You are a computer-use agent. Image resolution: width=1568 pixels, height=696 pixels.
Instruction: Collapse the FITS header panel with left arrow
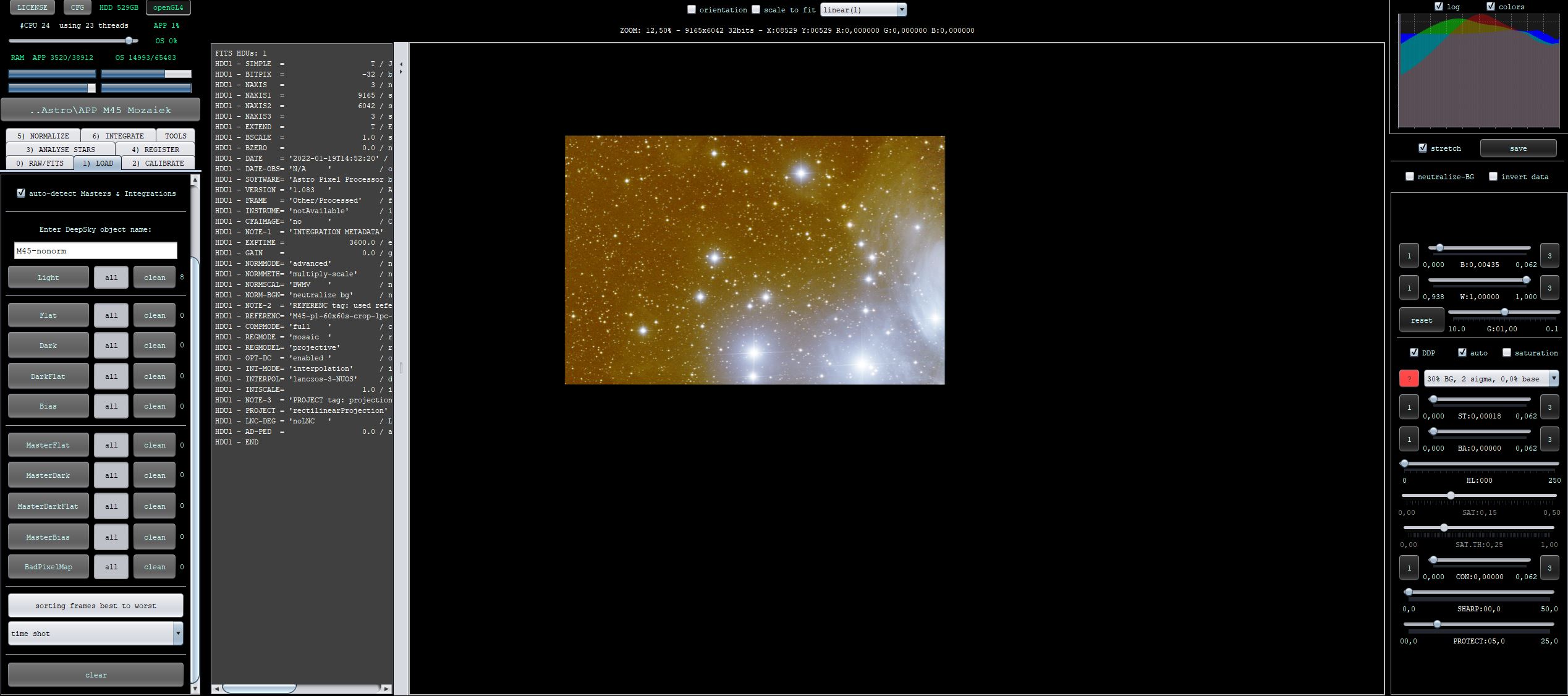tap(401, 64)
